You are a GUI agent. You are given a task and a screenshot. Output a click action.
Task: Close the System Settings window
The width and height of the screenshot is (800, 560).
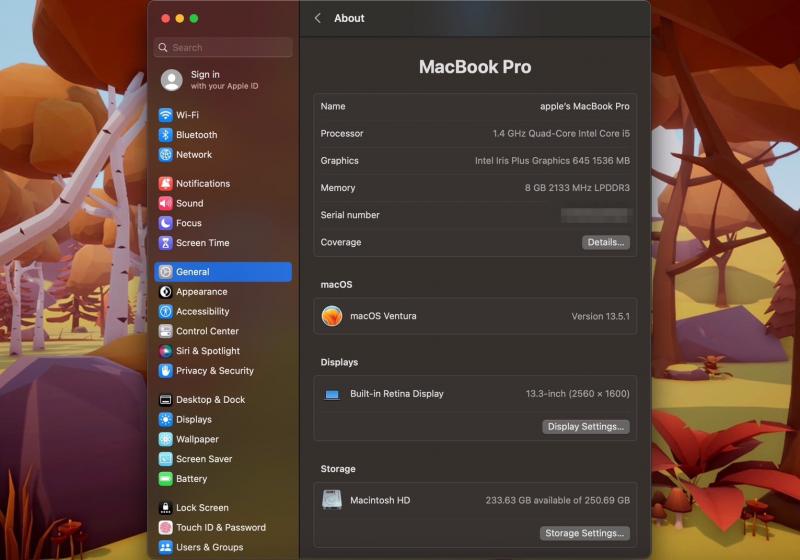click(165, 18)
